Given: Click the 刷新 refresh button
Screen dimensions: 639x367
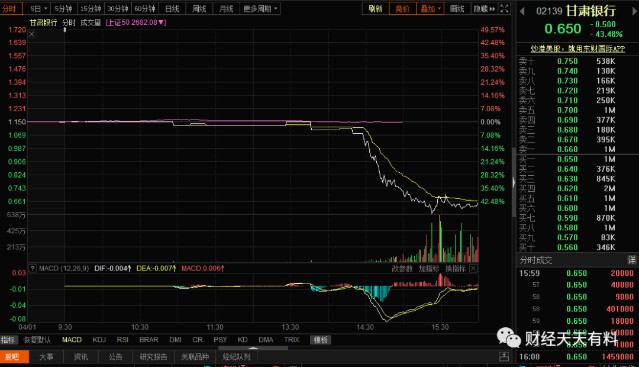Looking at the screenshot, I should click(375, 9).
